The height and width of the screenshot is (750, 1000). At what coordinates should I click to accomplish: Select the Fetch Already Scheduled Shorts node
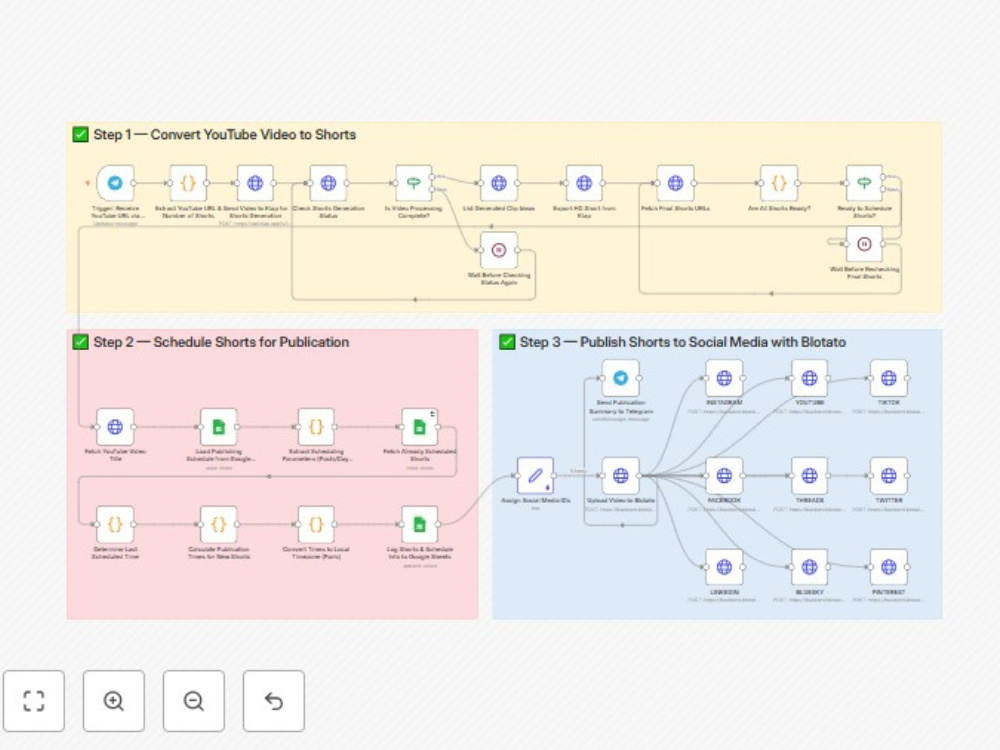pyautogui.click(x=420, y=427)
